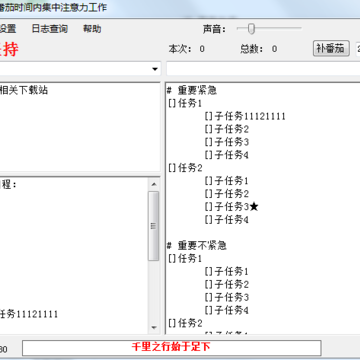Click '[]任务1' directly under 重要不紧急

(x=185, y=259)
